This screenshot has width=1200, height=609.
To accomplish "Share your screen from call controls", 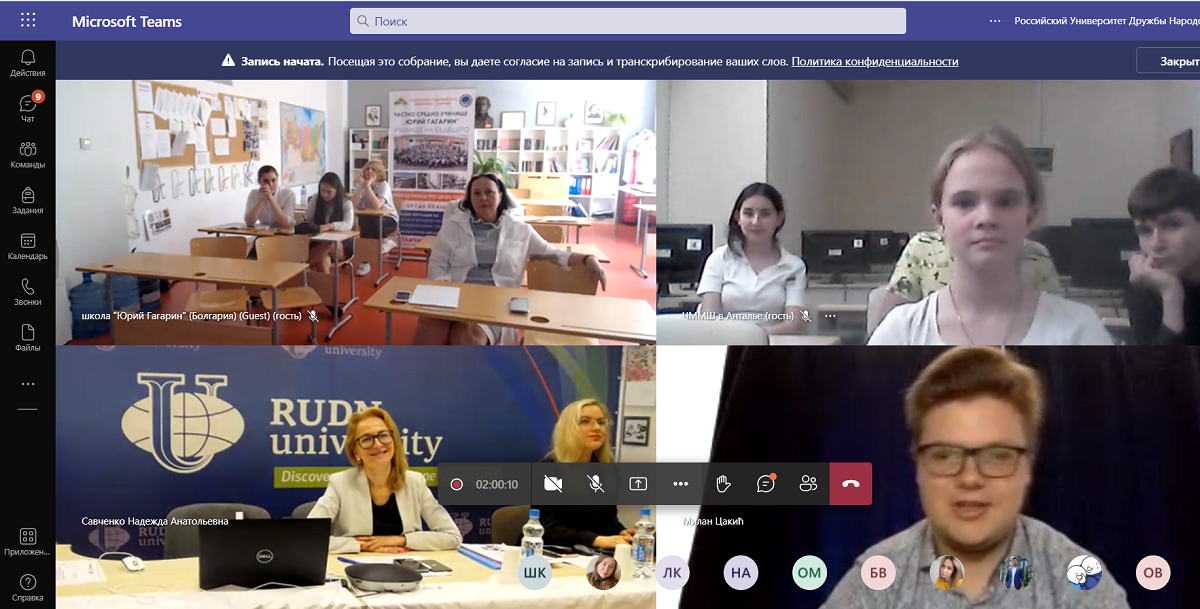I will point(638,484).
